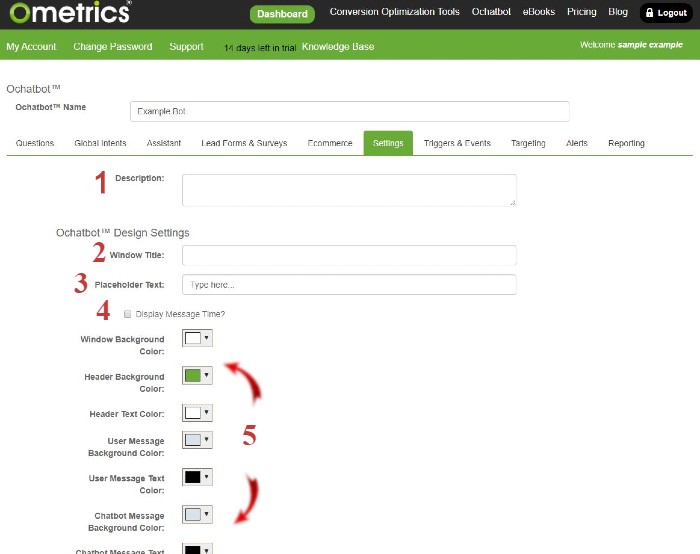Open the Alerts tab
This screenshot has width=700, height=554.
point(577,143)
